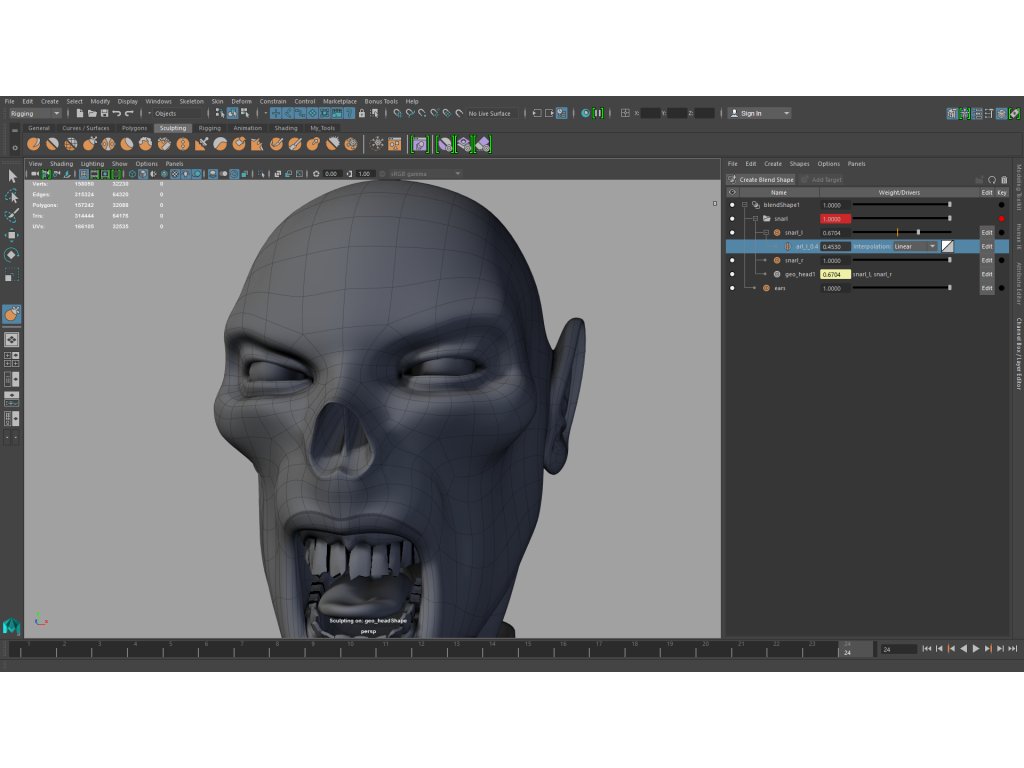
Task: Click the Scale tool in the toolbox
Action: [x=12, y=273]
